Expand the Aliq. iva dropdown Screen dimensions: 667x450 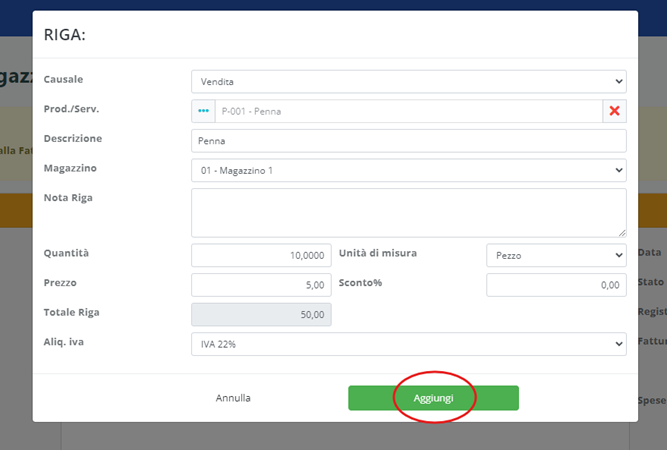click(x=408, y=344)
